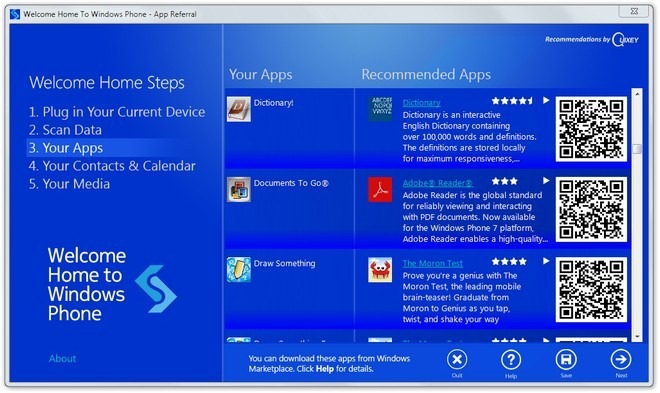The width and height of the screenshot is (660, 393).
Task: Click the Recommended Apps heading
Action: pos(426,74)
